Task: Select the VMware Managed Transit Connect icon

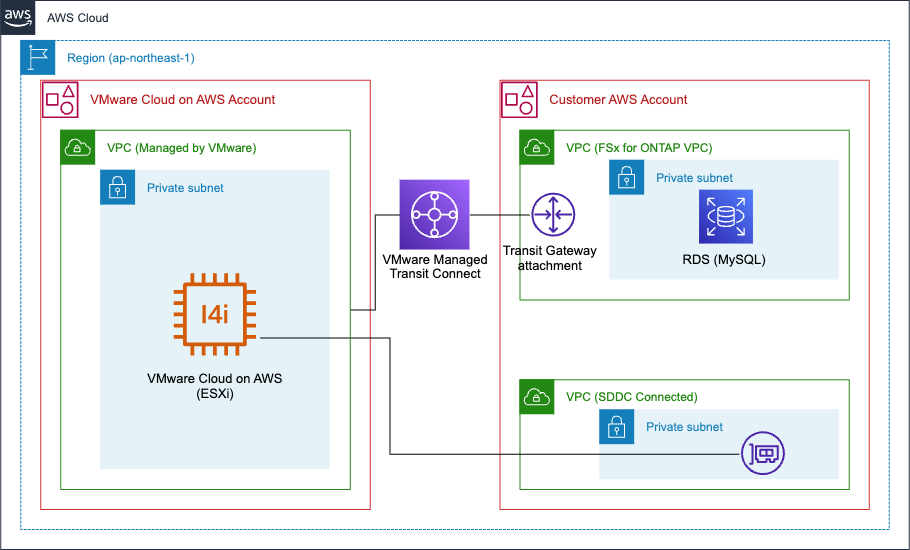Action: click(x=435, y=215)
